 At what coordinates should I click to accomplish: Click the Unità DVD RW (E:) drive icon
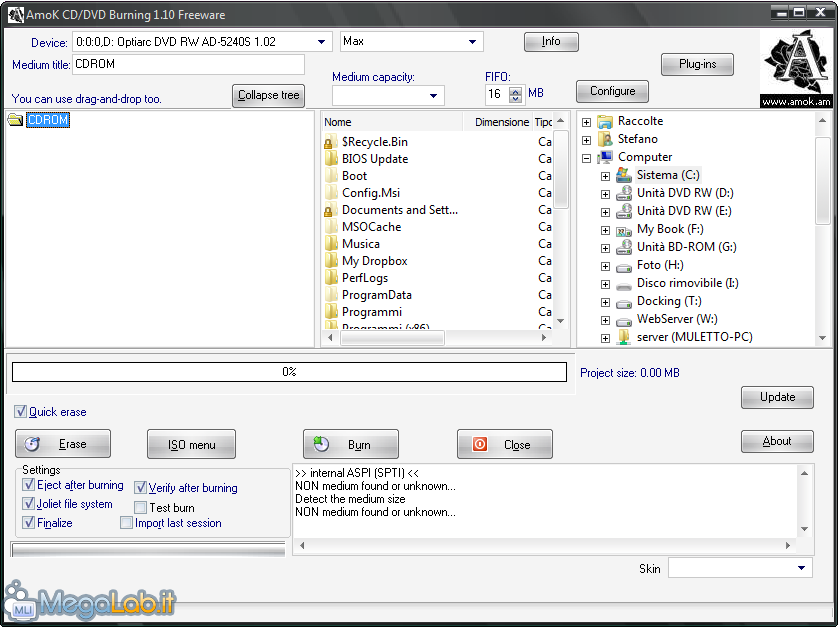coord(624,211)
